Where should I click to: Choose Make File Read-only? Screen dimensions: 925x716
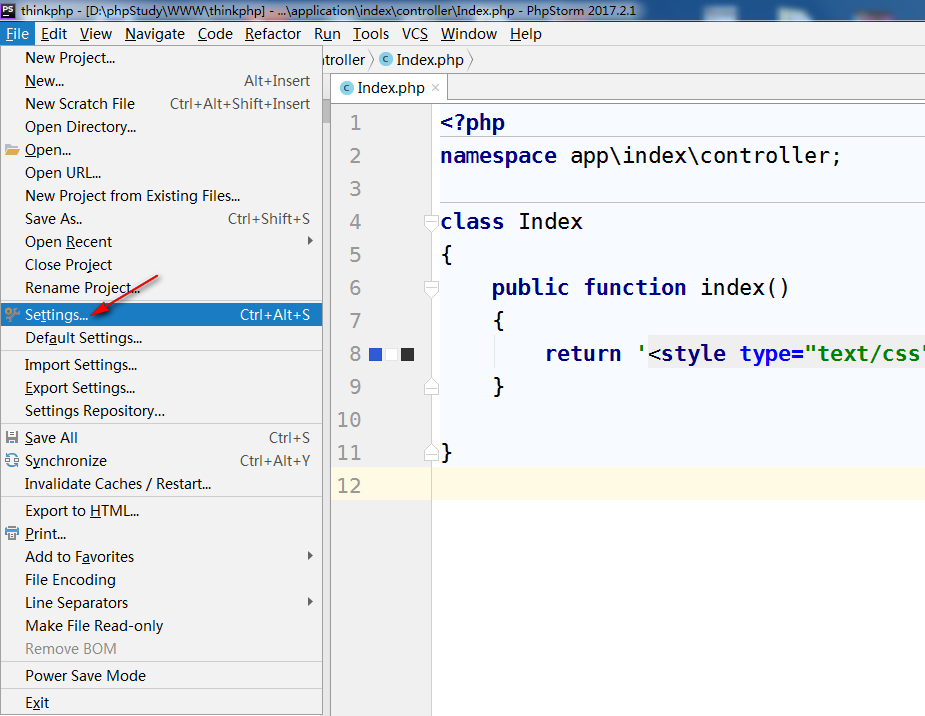point(162,626)
